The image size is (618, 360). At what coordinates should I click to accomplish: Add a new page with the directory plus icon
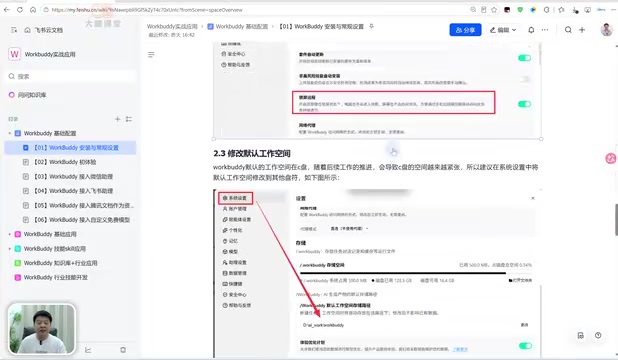tap(117, 119)
